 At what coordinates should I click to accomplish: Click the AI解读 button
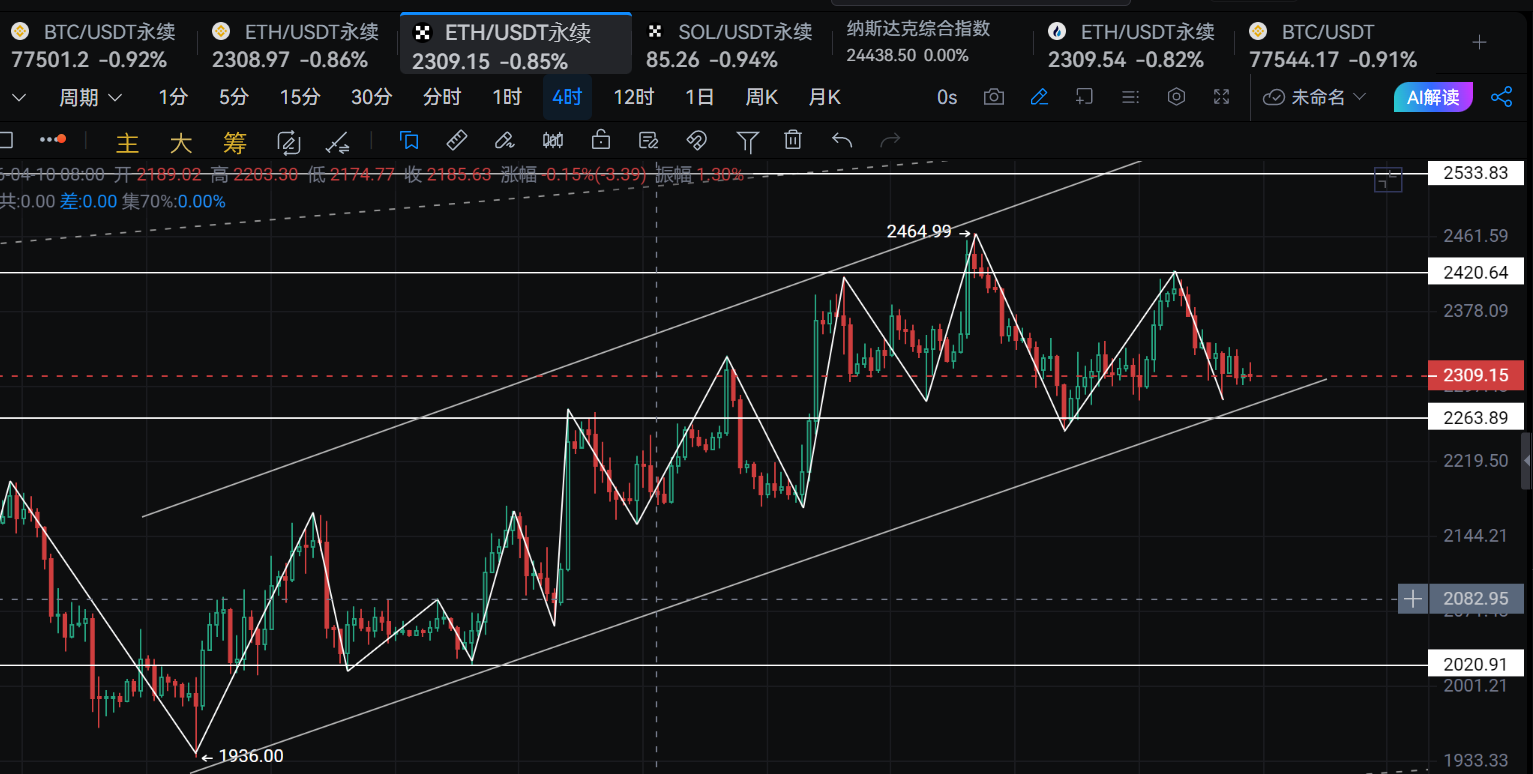pyautogui.click(x=1432, y=97)
